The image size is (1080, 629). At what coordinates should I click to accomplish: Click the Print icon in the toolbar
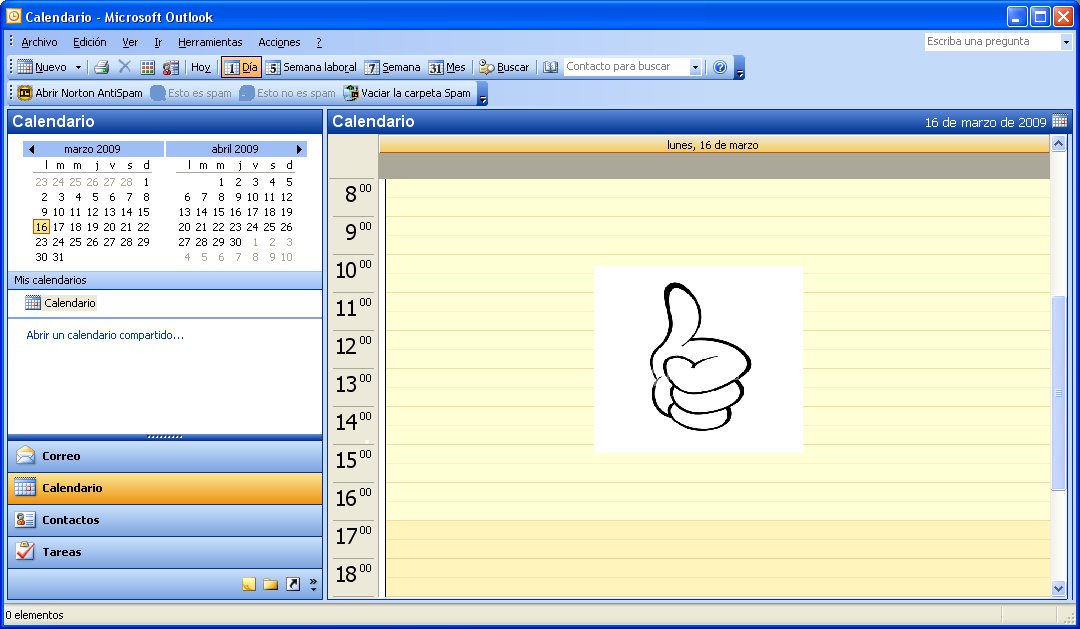(103, 66)
